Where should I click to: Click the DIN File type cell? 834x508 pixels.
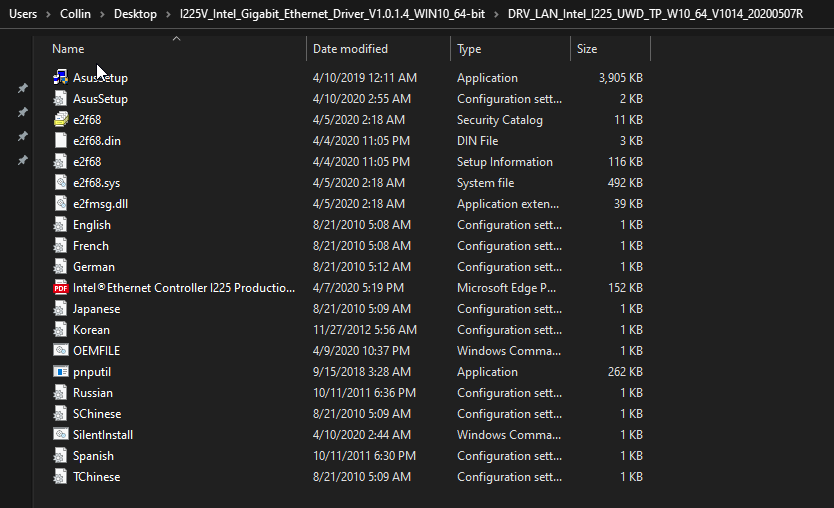coord(477,141)
